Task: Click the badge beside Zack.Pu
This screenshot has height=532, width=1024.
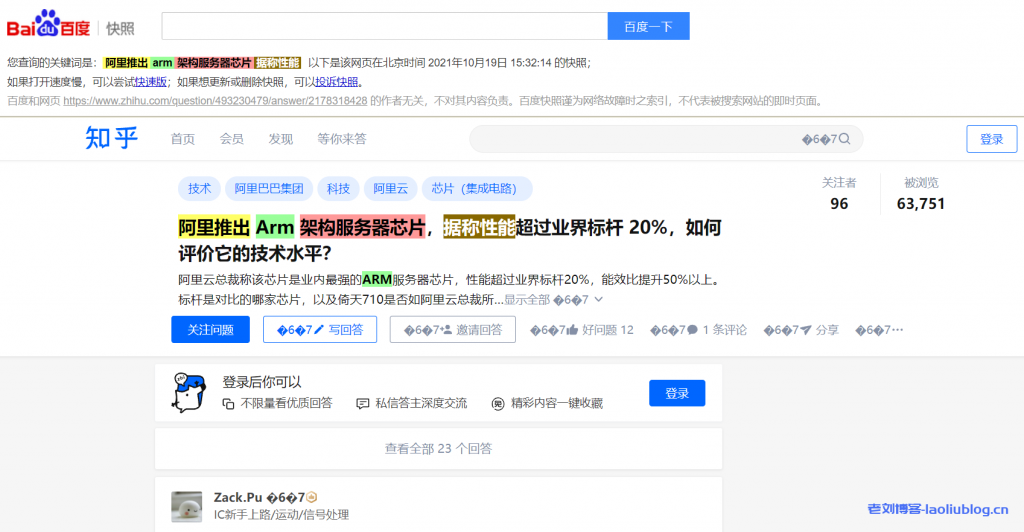Action: (x=312, y=497)
